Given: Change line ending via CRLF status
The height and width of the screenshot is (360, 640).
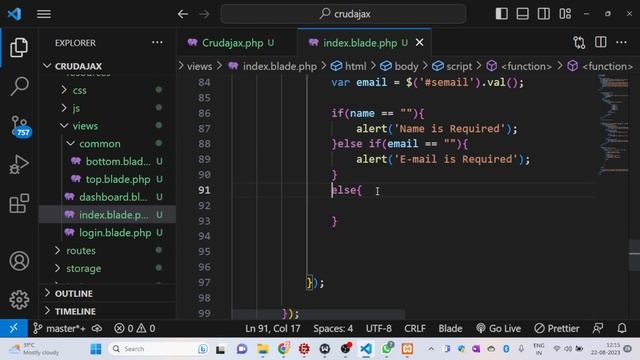Looking at the screenshot, I should [x=415, y=329].
